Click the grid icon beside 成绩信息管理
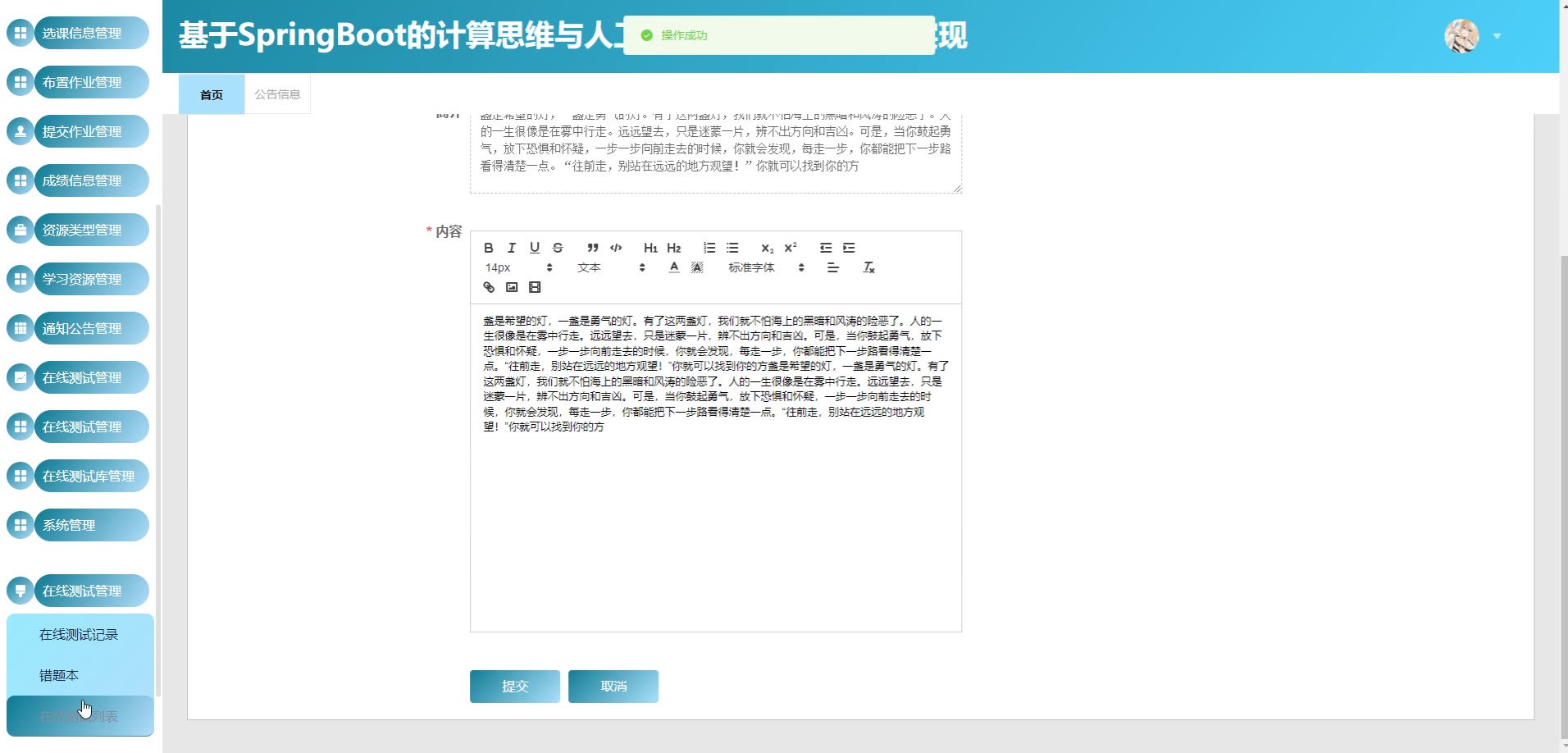 [x=21, y=180]
